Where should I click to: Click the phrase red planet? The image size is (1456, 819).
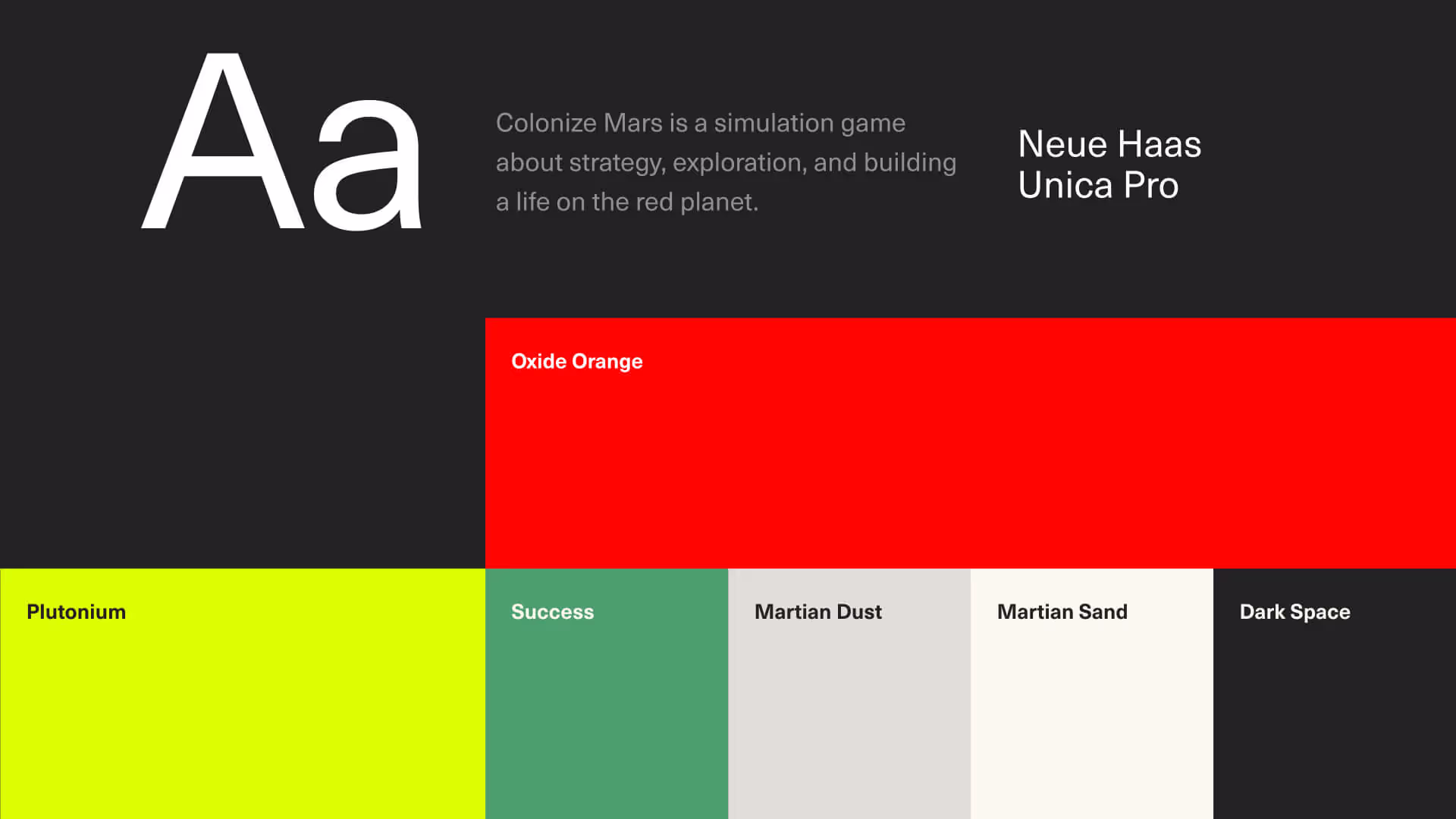click(x=696, y=202)
